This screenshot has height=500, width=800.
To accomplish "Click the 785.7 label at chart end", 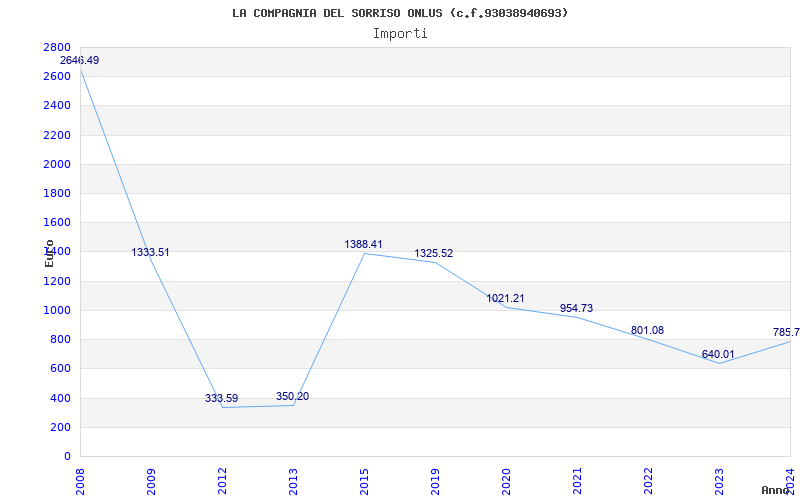I will pos(786,333).
